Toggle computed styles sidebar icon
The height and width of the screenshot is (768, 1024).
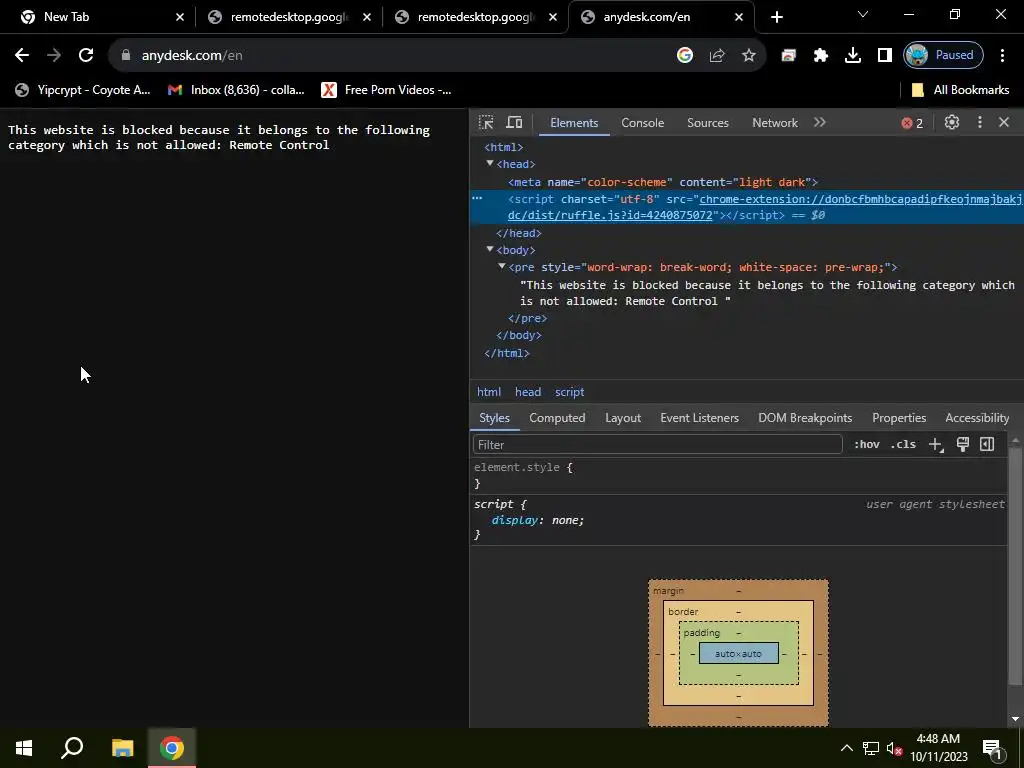pyautogui.click(x=987, y=444)
